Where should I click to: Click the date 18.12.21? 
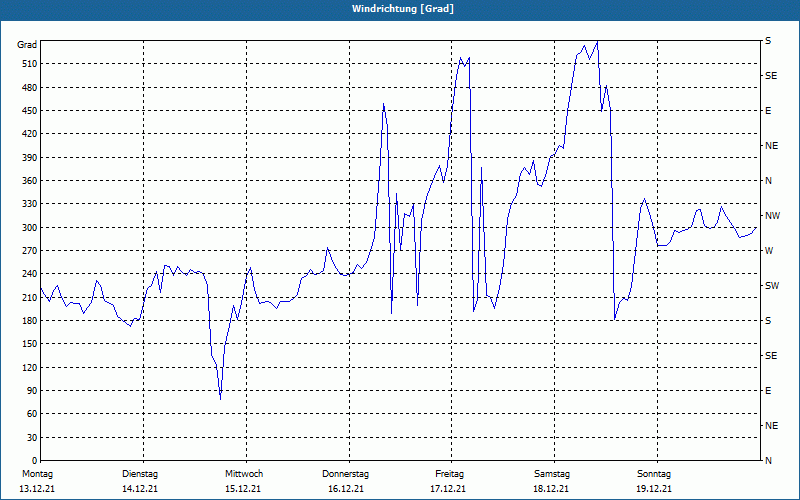[551, 489]
